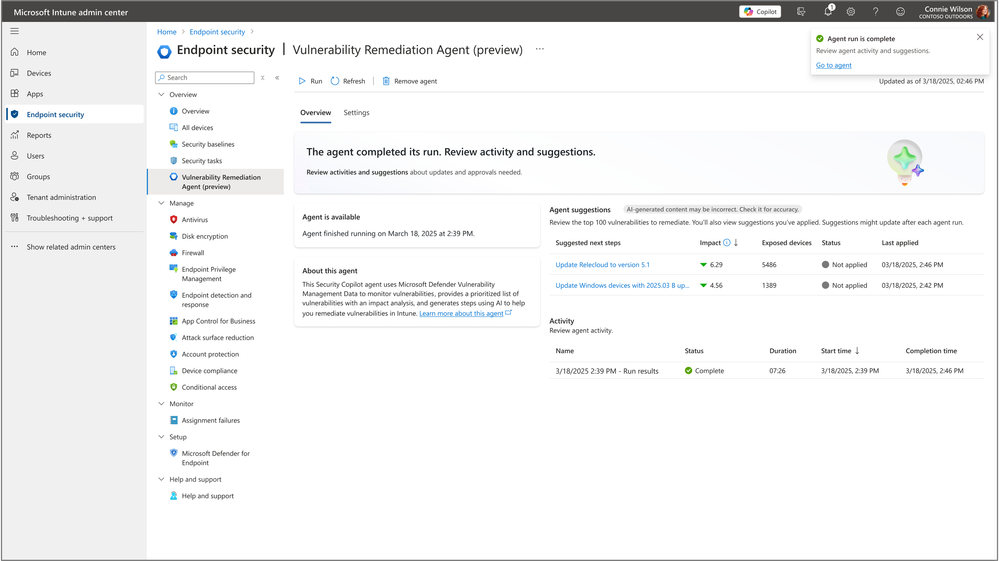999x561 pixels.
Task: Collapse the Overview section
Action: (x=161, y=94)
